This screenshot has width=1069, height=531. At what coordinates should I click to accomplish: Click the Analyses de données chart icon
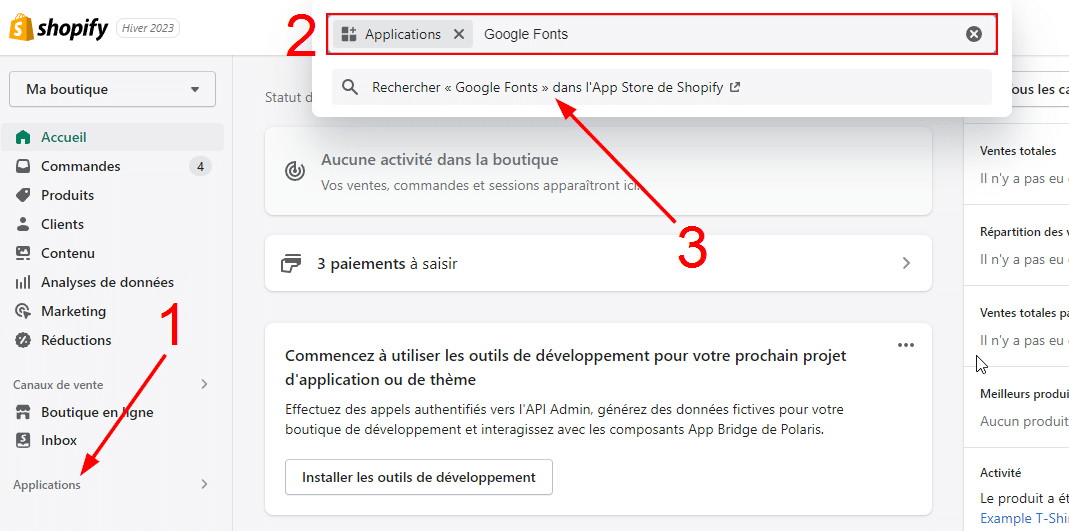[23, 282]
